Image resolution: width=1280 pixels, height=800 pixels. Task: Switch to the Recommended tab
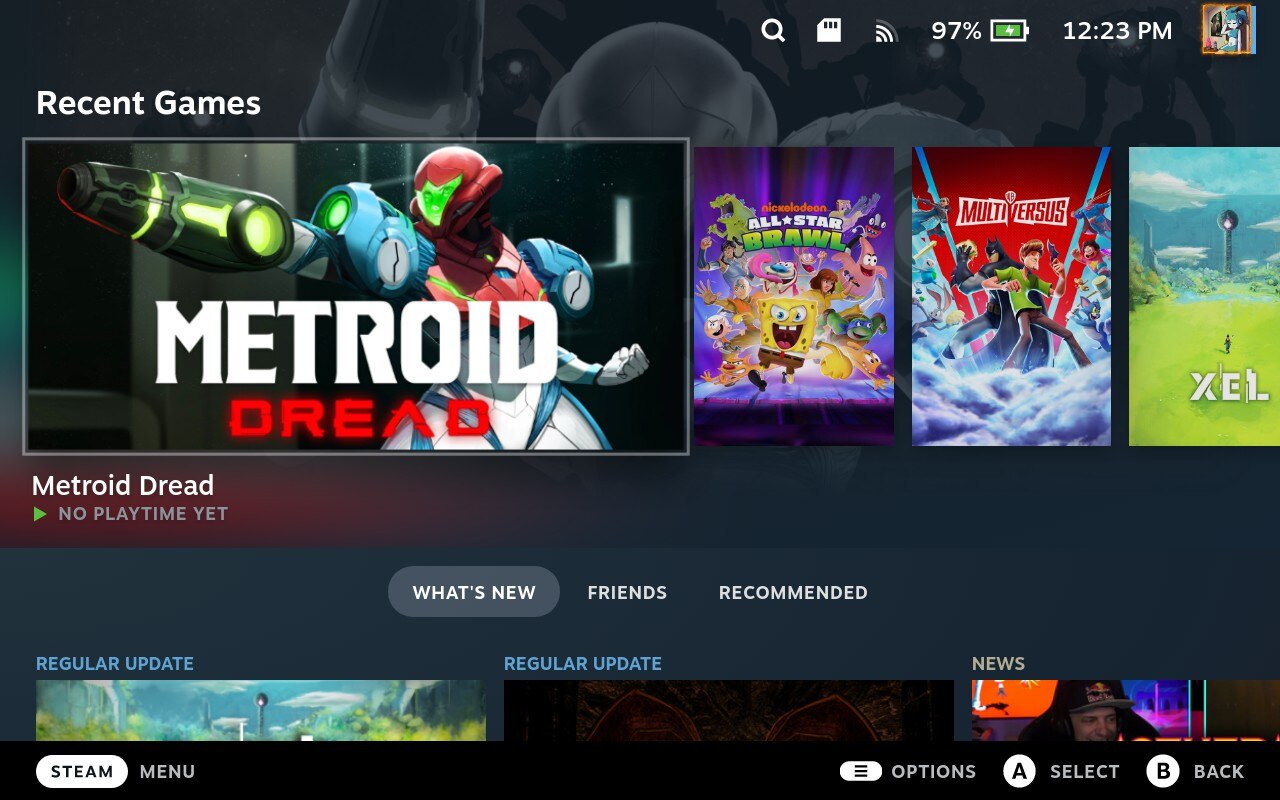[793, 592]
